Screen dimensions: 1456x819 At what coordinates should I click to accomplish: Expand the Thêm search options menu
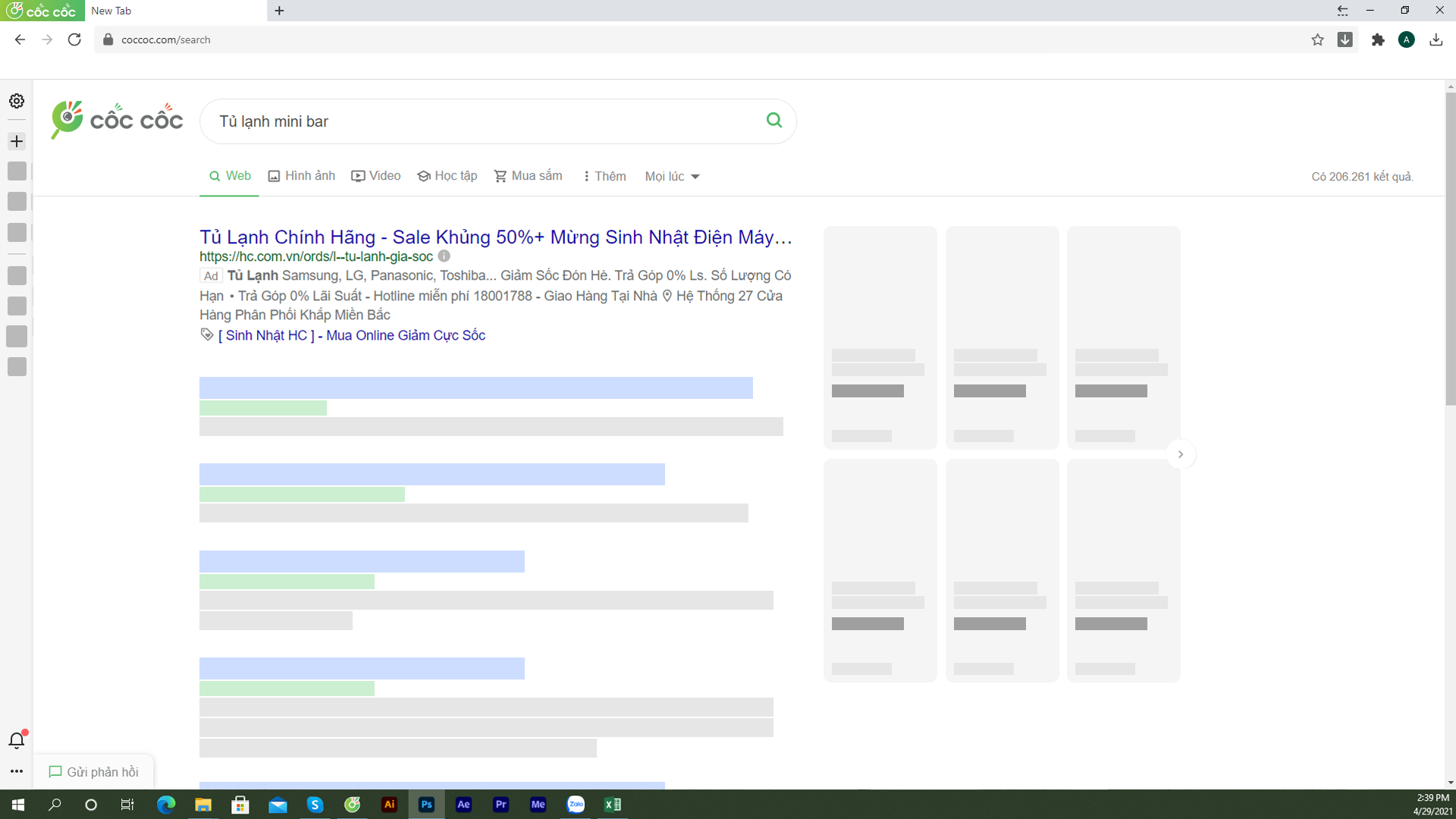click(x=602, y=176)
